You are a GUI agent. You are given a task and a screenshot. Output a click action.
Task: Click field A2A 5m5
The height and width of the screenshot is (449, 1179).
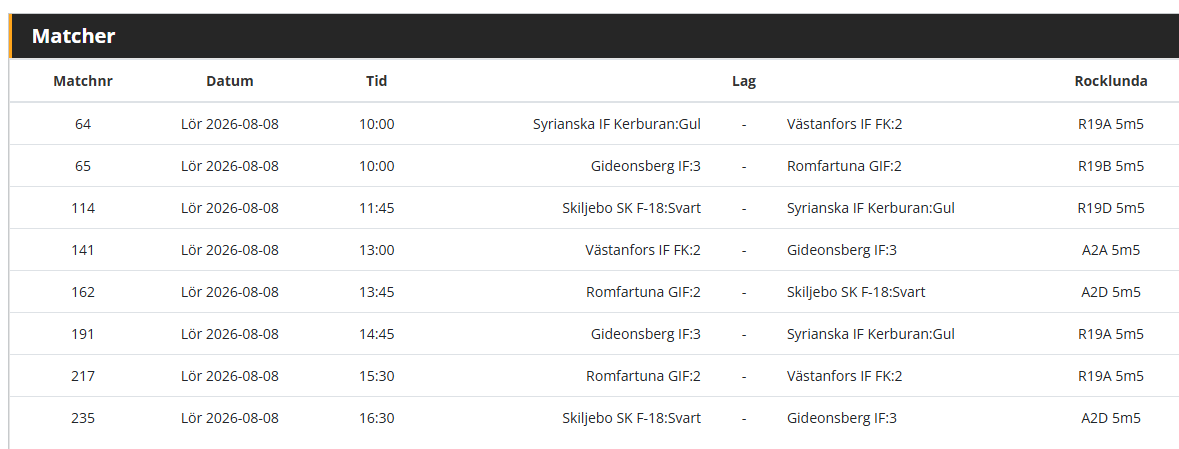pos(1111,250)
